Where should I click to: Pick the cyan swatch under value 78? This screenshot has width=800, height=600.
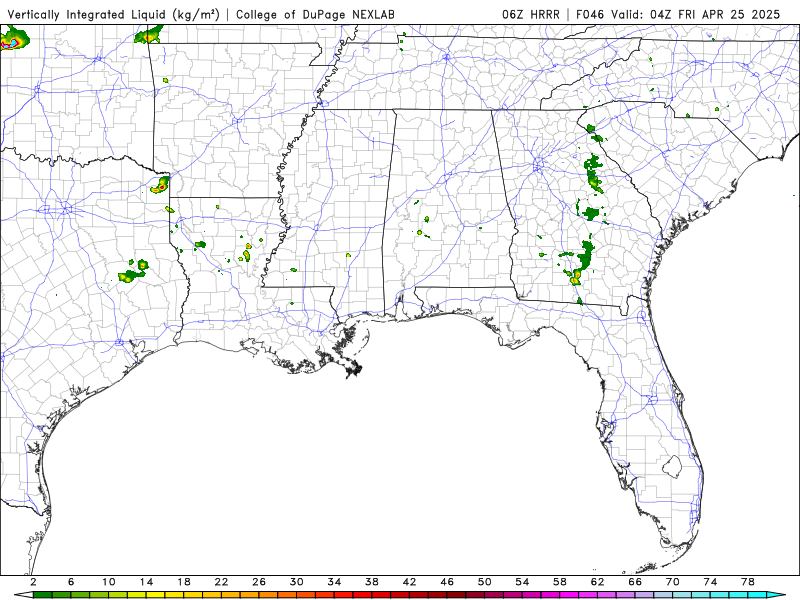[758, 595]
